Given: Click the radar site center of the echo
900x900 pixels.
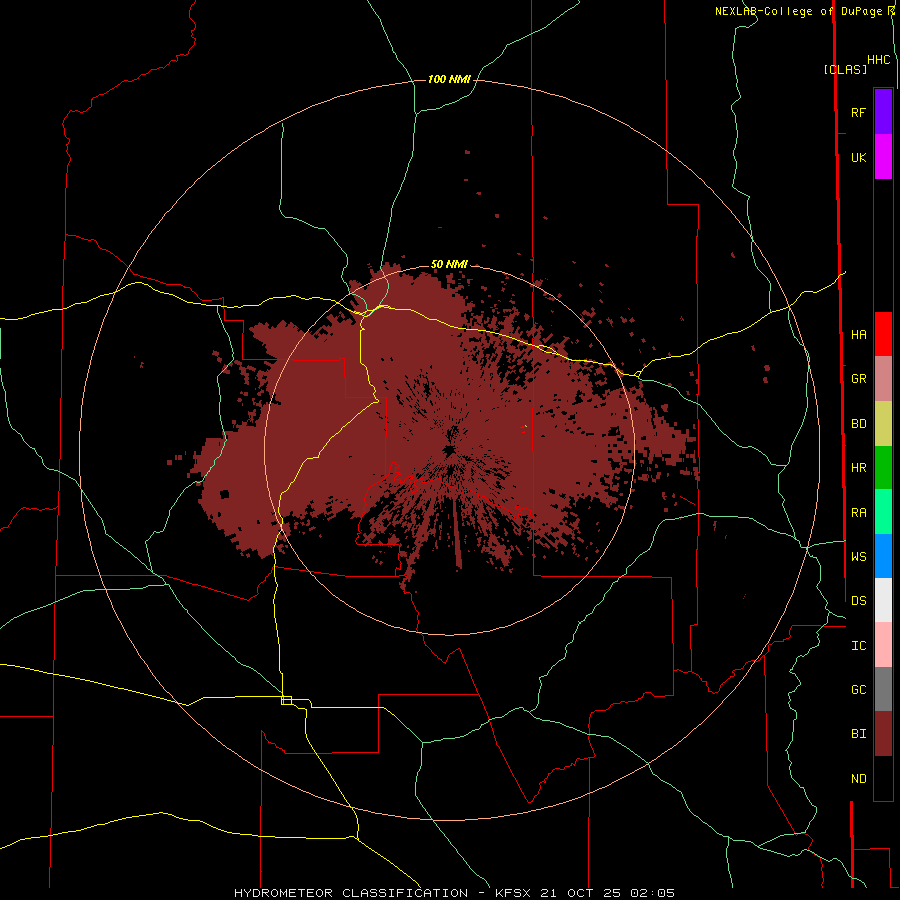Looking at the screenshot, I should pyautogui.click(x=449, y=450).
